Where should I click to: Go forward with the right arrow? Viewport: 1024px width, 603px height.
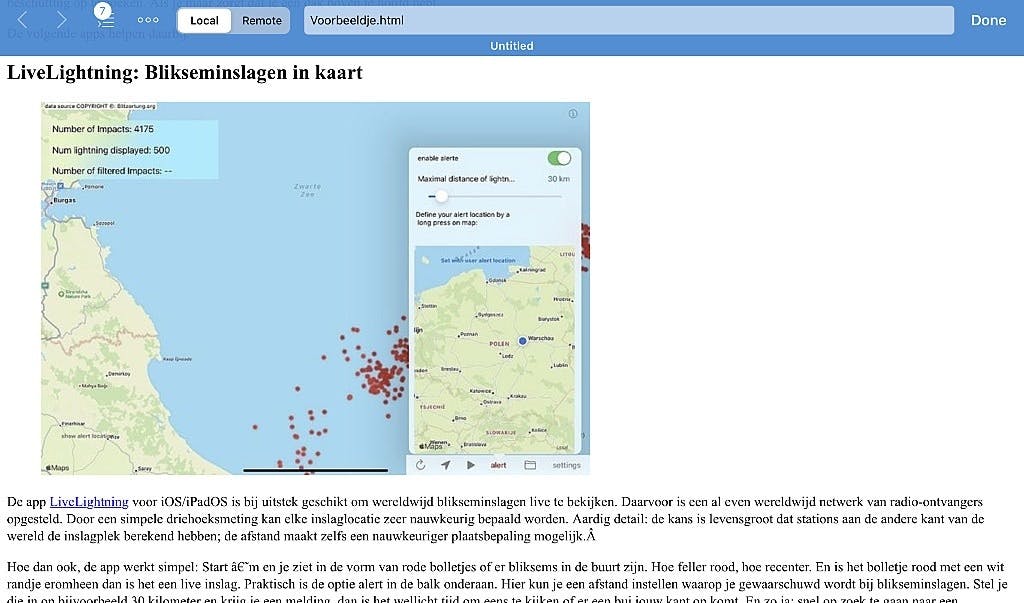click(61, 20)
